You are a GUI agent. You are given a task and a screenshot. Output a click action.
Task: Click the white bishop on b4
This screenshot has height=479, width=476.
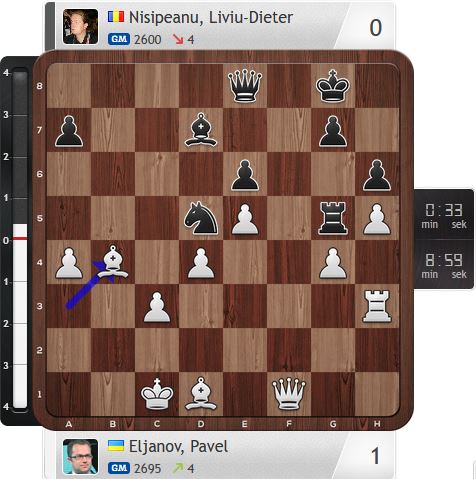(x=113, y=262)
